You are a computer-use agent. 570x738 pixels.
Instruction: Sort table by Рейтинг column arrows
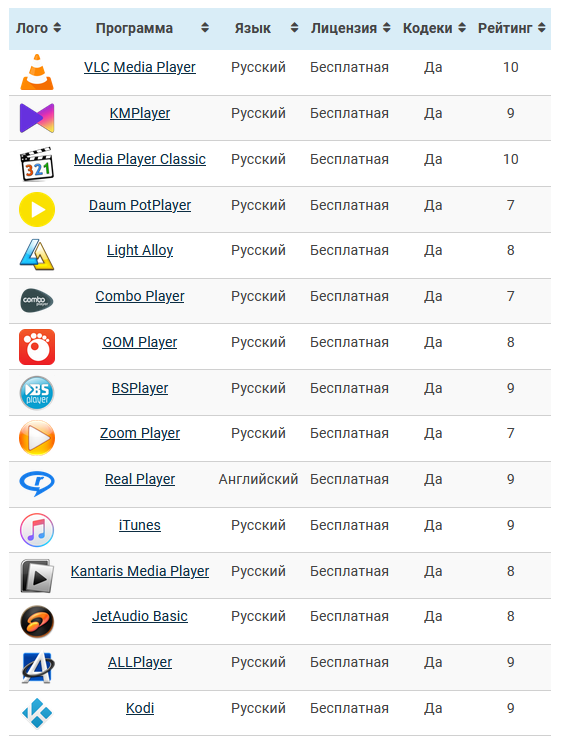[542, 28]
